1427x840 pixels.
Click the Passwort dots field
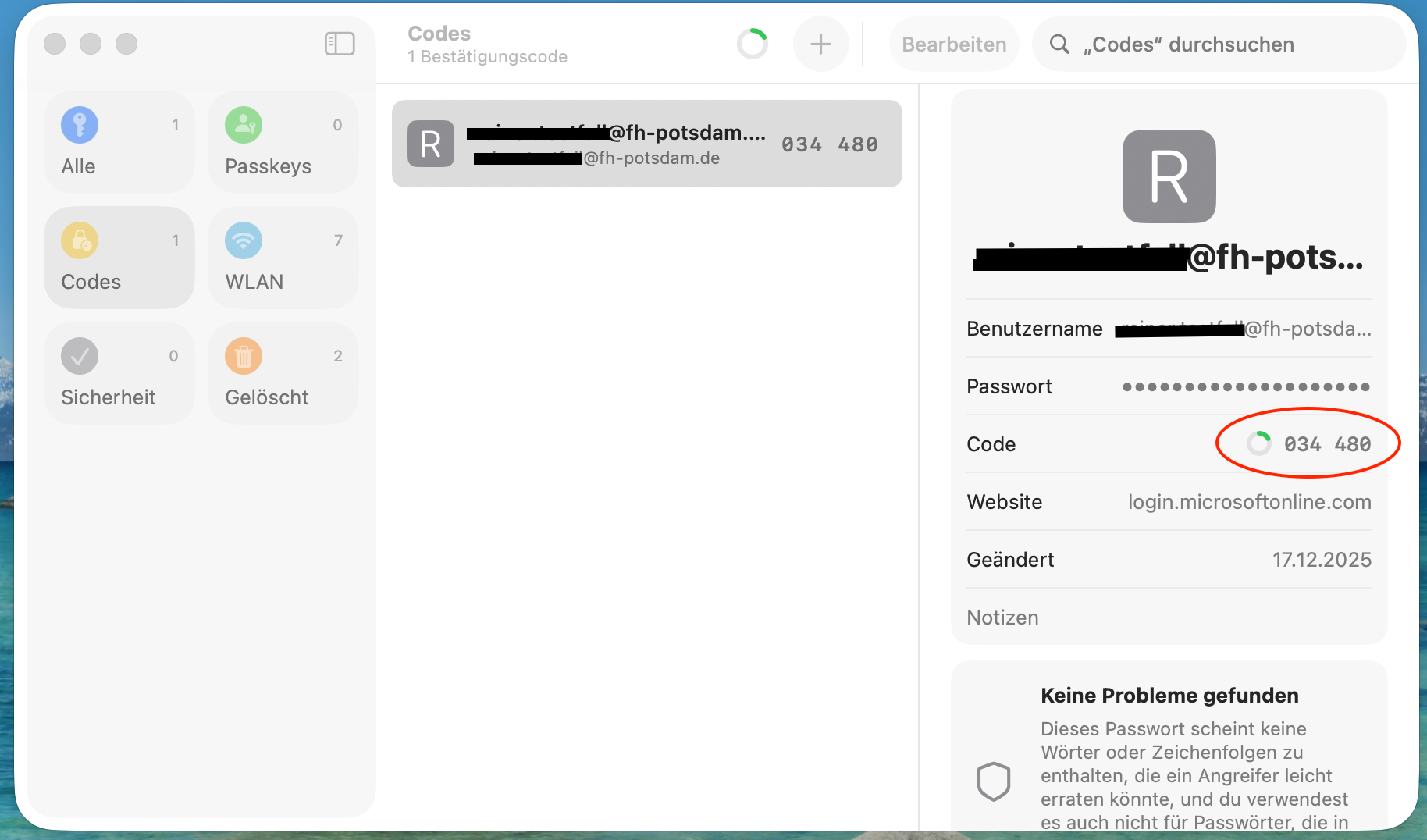[1246, 387]
